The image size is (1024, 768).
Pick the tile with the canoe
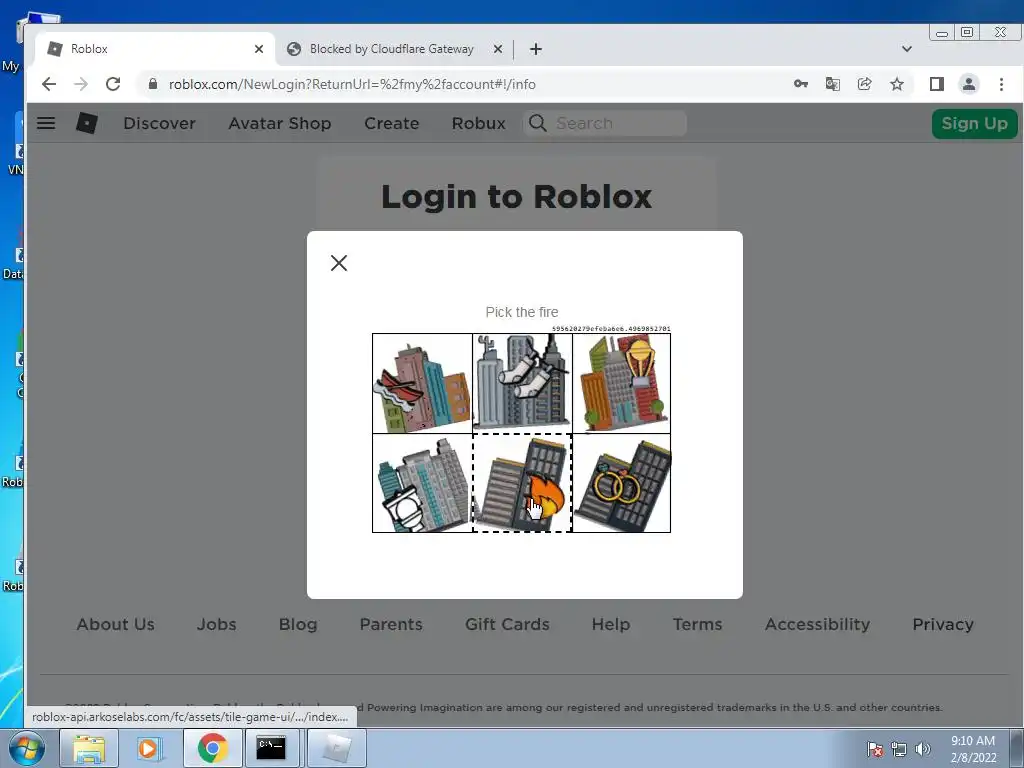click(x=423, y=383)
